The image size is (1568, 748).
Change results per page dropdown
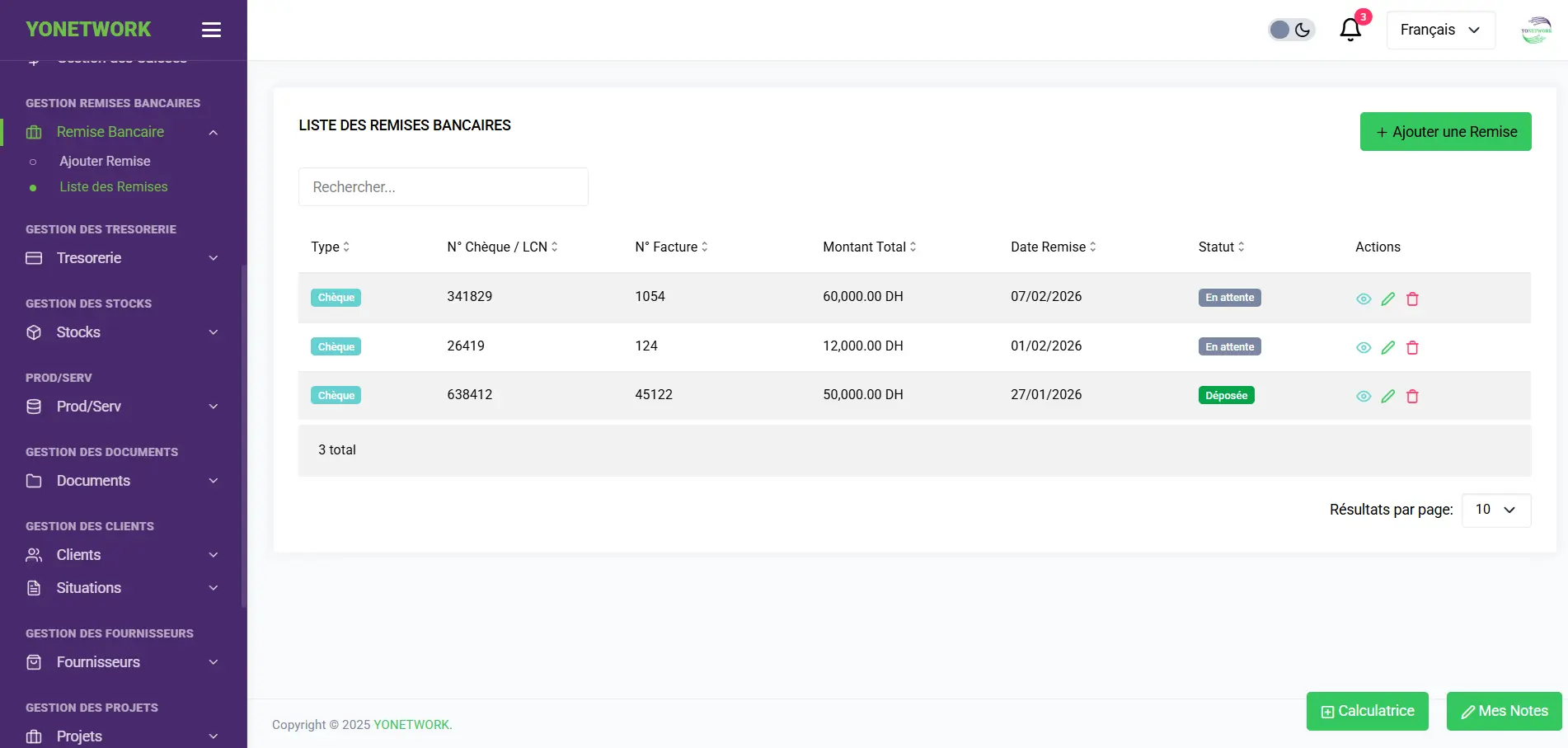1495,510
